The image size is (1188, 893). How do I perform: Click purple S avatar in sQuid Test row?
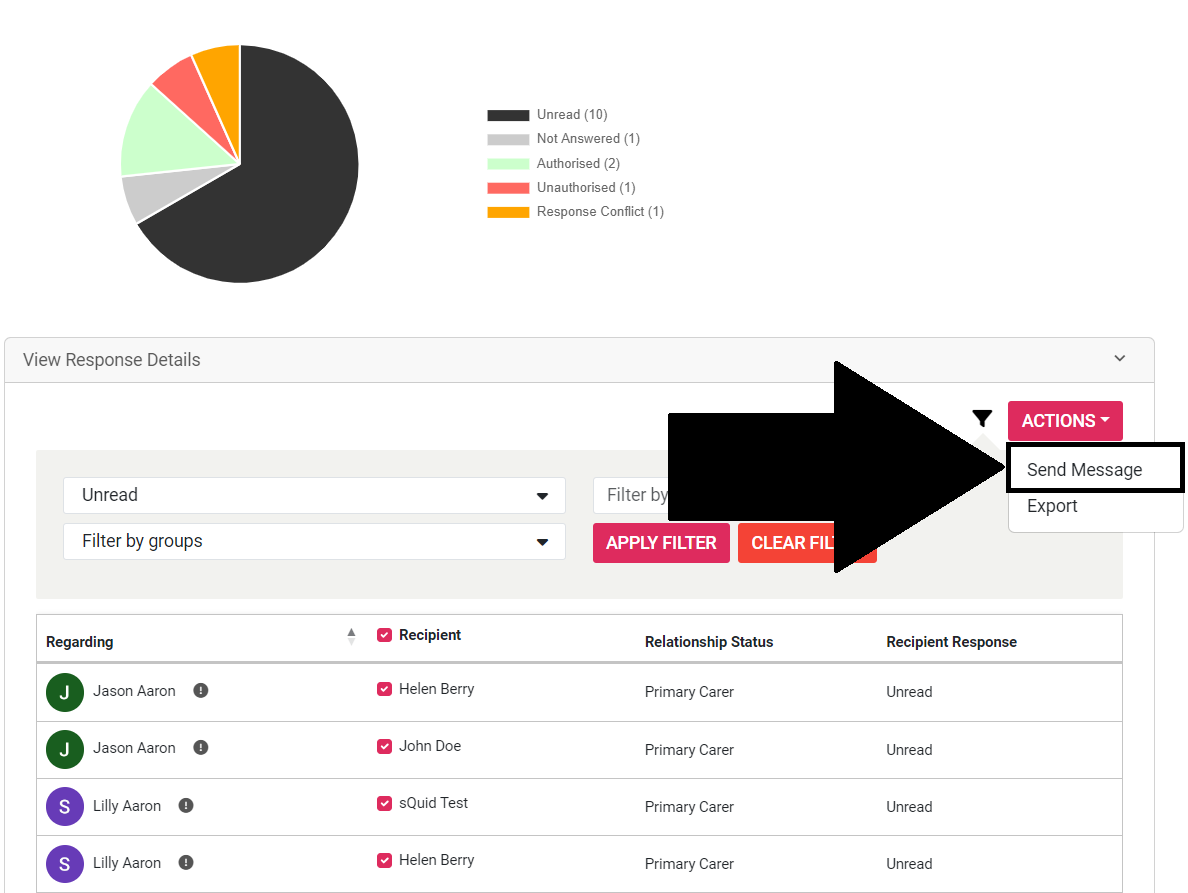(x=65, y=807)
